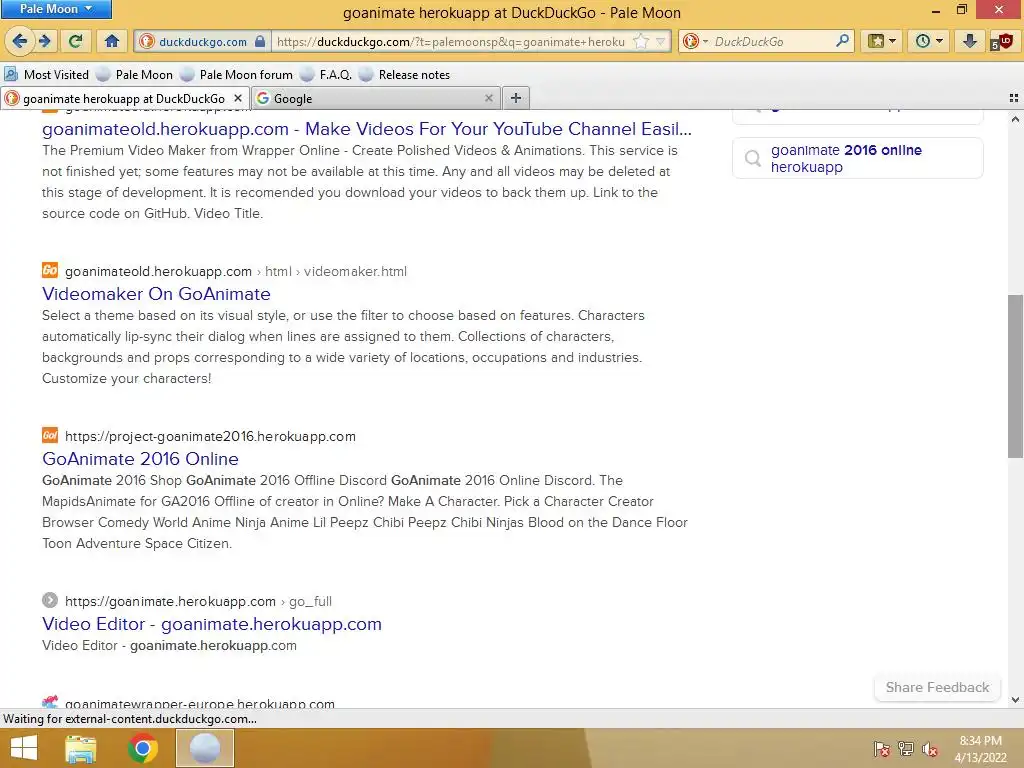This screenshot has height=768, width=1024.
Task: Close the DuckDuckGo tab
Action: 238,98
